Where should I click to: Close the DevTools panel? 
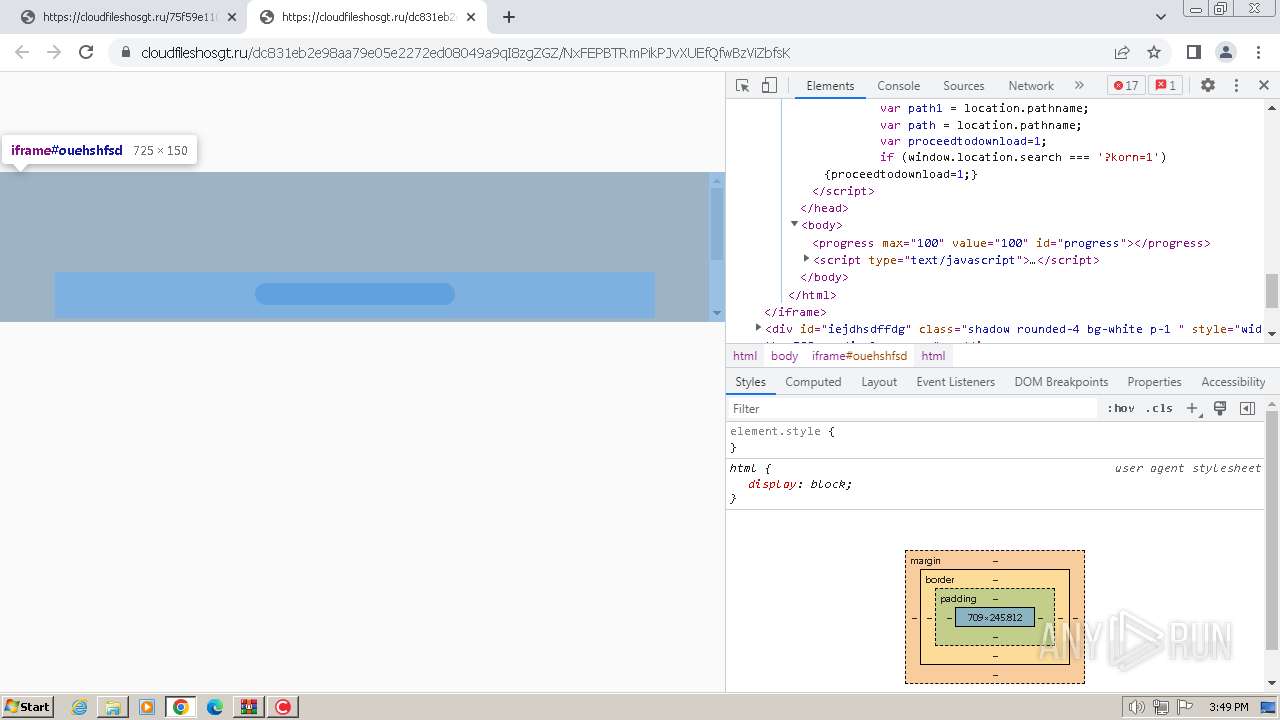[1264, 85]
